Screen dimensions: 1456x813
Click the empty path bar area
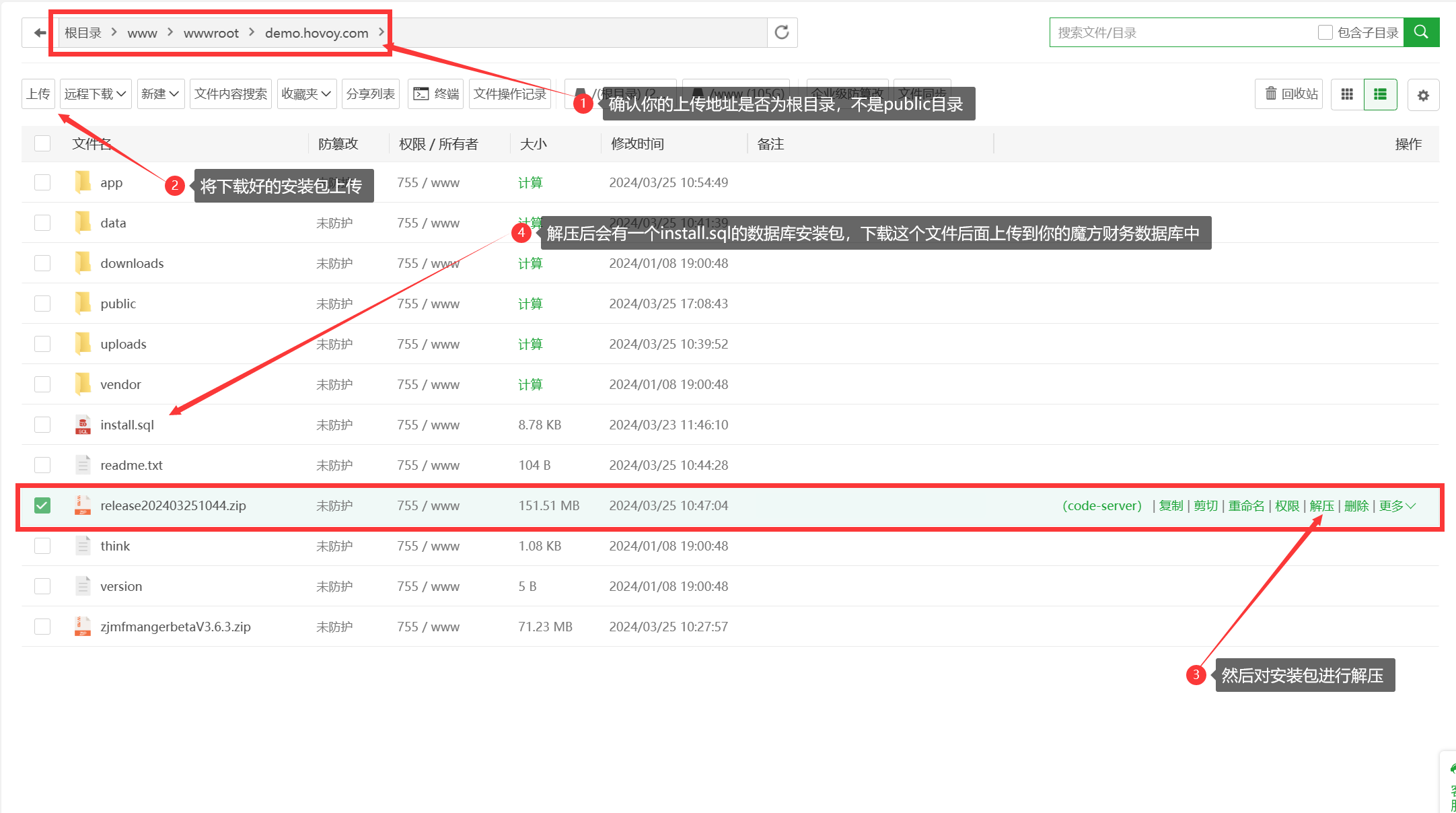(579, 32)
